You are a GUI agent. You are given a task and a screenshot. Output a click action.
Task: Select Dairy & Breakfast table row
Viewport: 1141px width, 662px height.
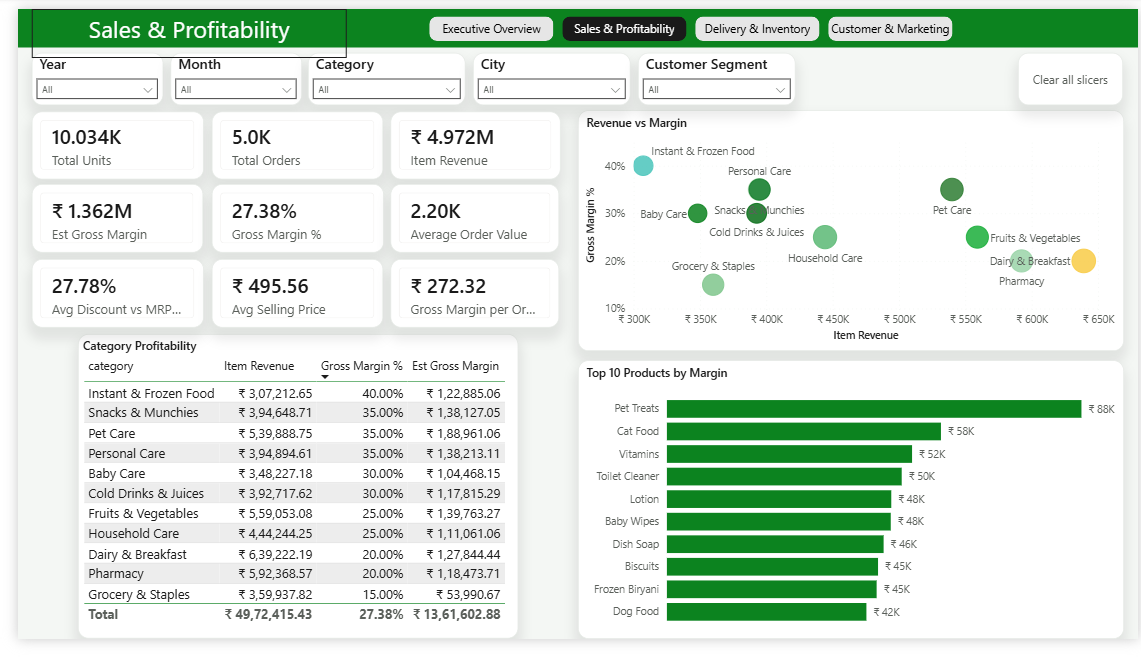294,554
